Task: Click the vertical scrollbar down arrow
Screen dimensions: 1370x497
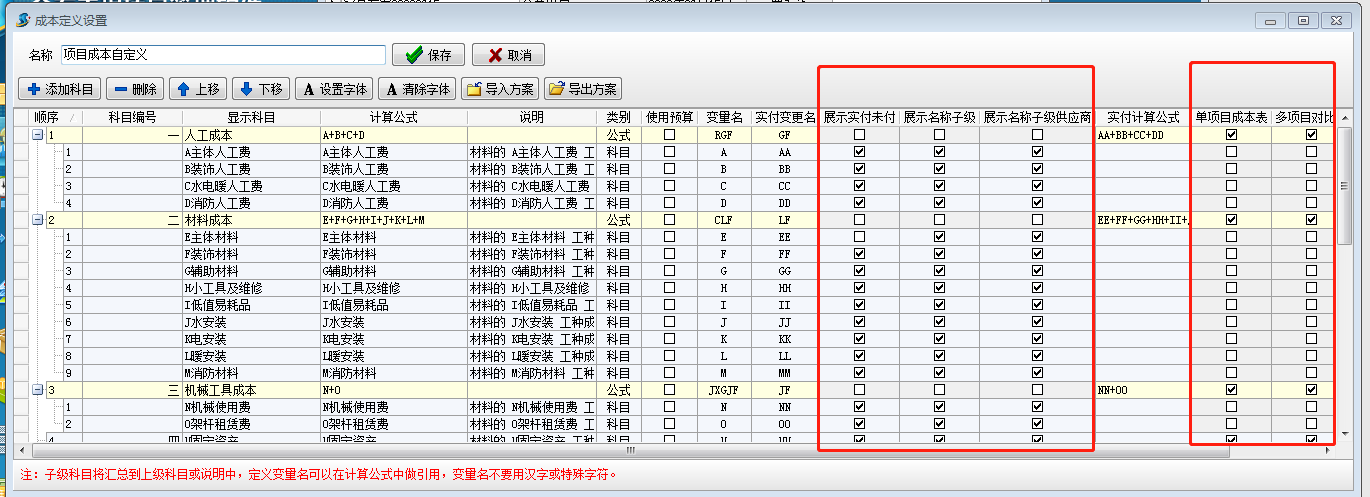Action: coord(1345,433)
